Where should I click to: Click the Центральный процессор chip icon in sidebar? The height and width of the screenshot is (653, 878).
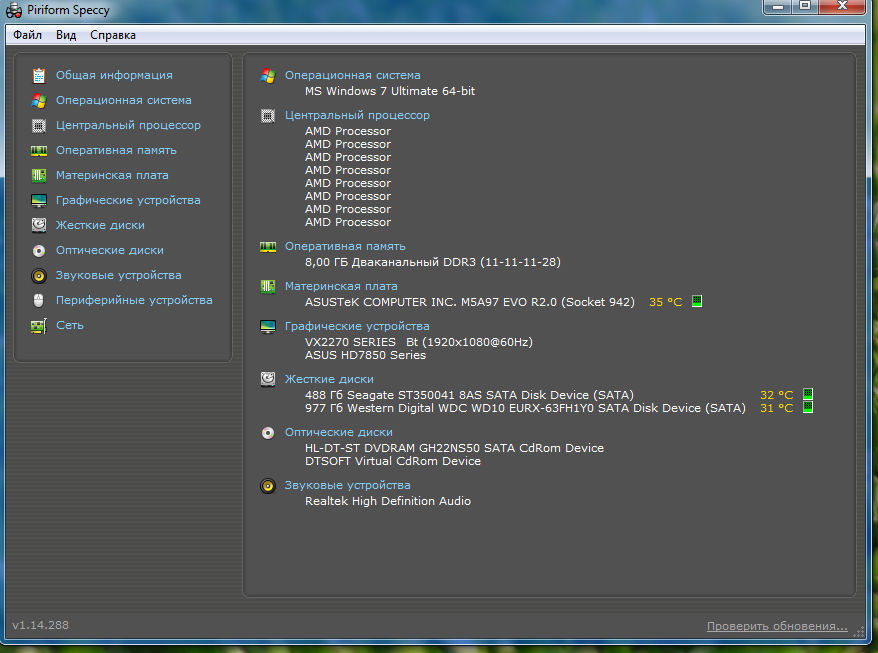(x=39, y=125)
